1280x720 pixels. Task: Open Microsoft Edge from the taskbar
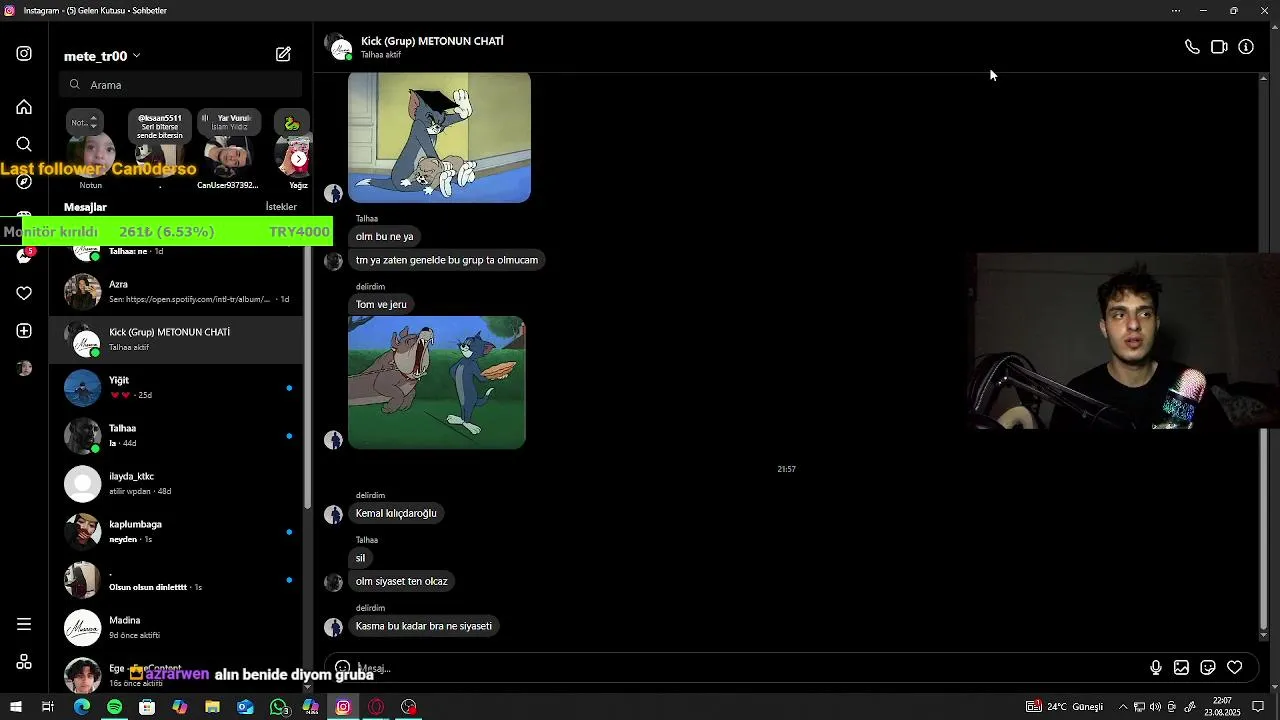82,707
